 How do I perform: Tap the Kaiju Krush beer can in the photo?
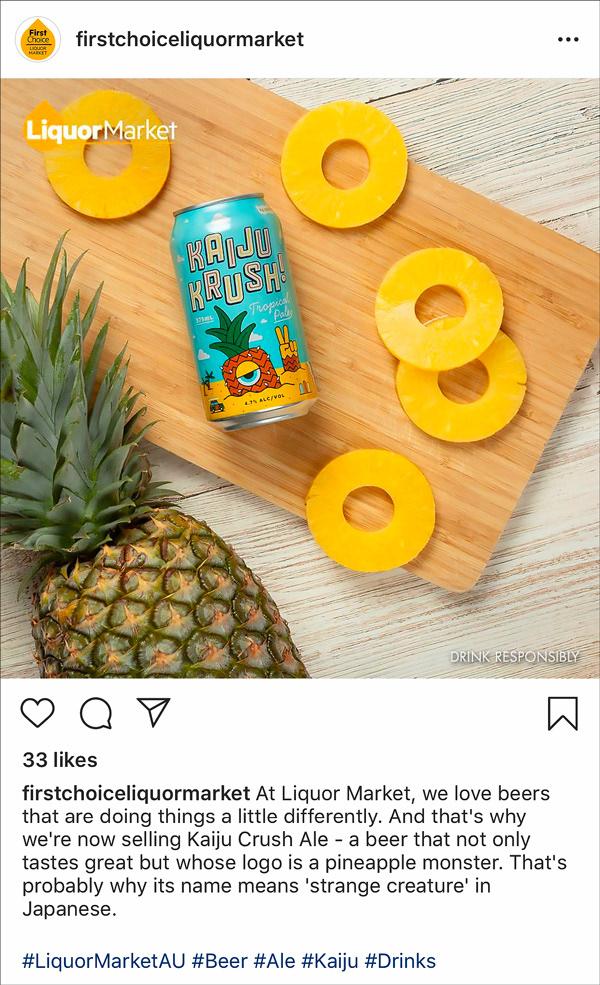pyautogui.click(x=243, y=312)
